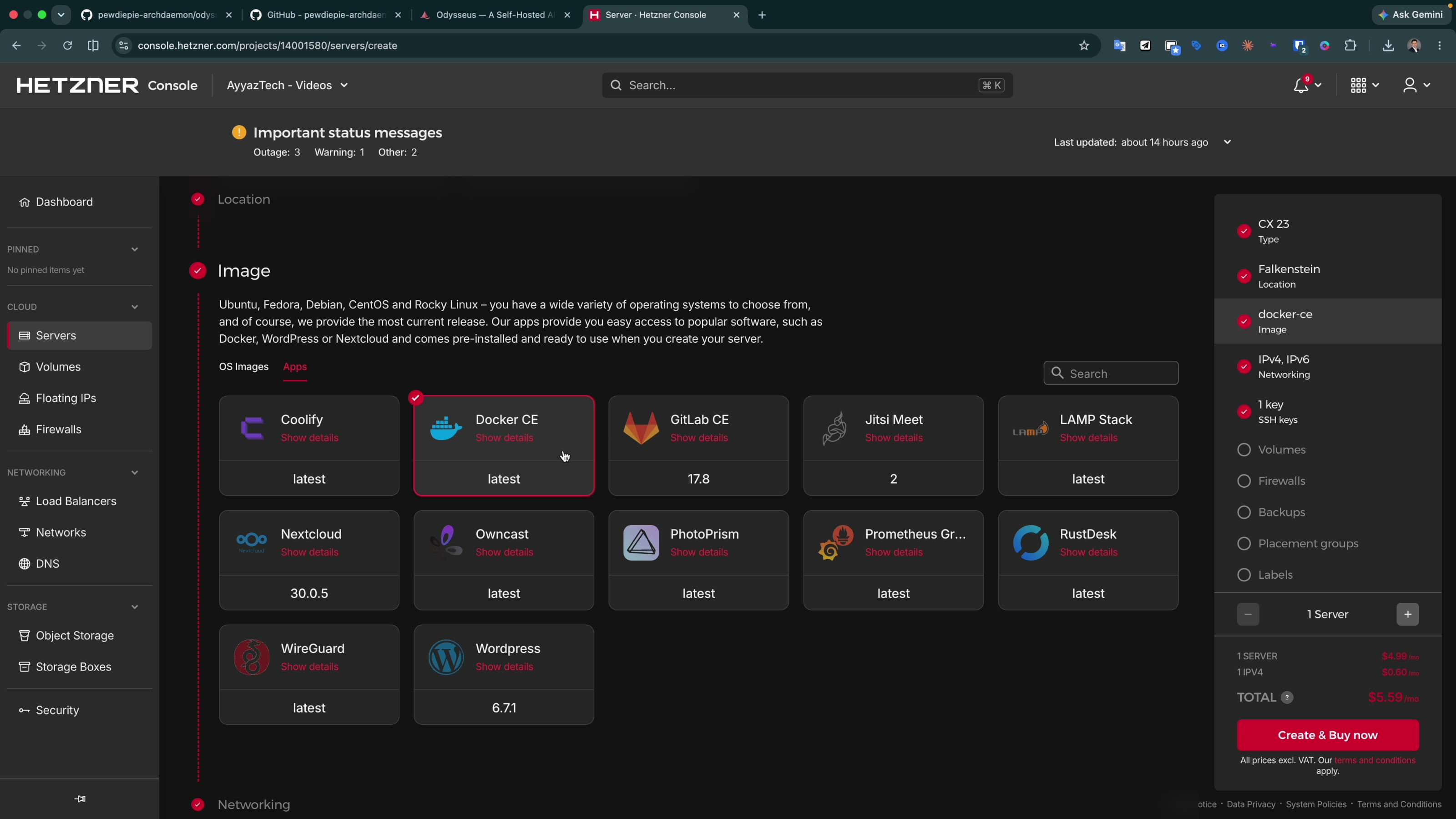Click the Coolify app logo
This screenshot has width=1456, height=819.
point(252,429)
